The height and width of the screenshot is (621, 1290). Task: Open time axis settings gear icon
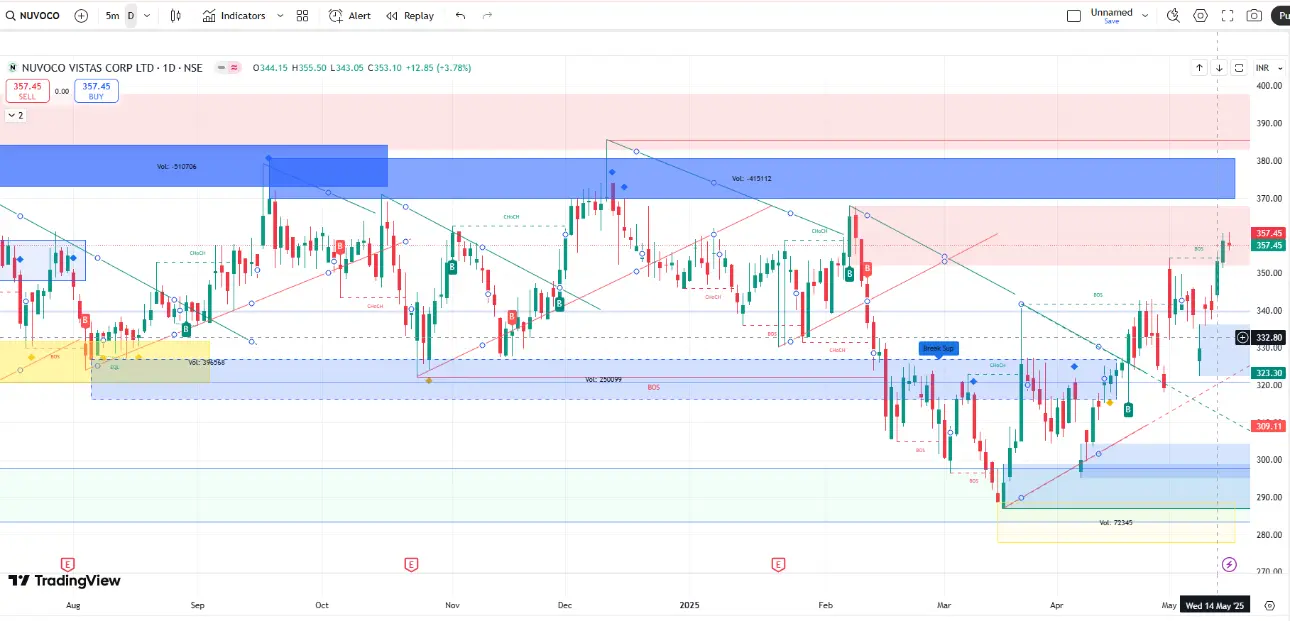click(x=1269, y=606)
